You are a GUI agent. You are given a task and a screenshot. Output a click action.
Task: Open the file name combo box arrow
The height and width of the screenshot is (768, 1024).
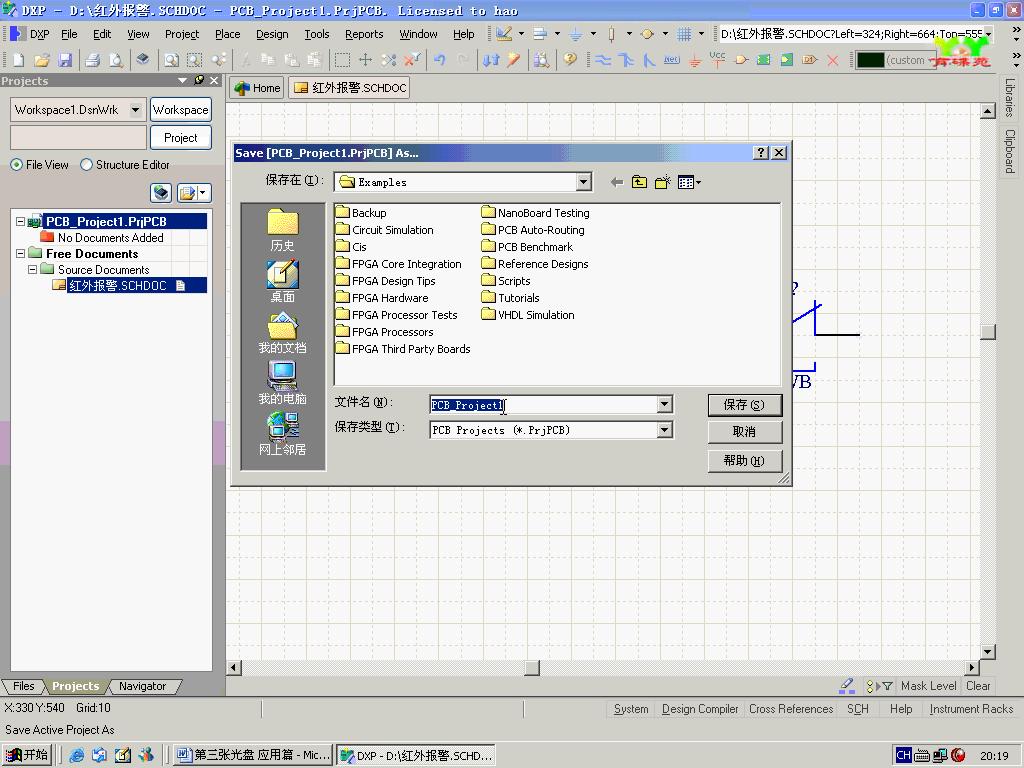[x=664, y=405]
